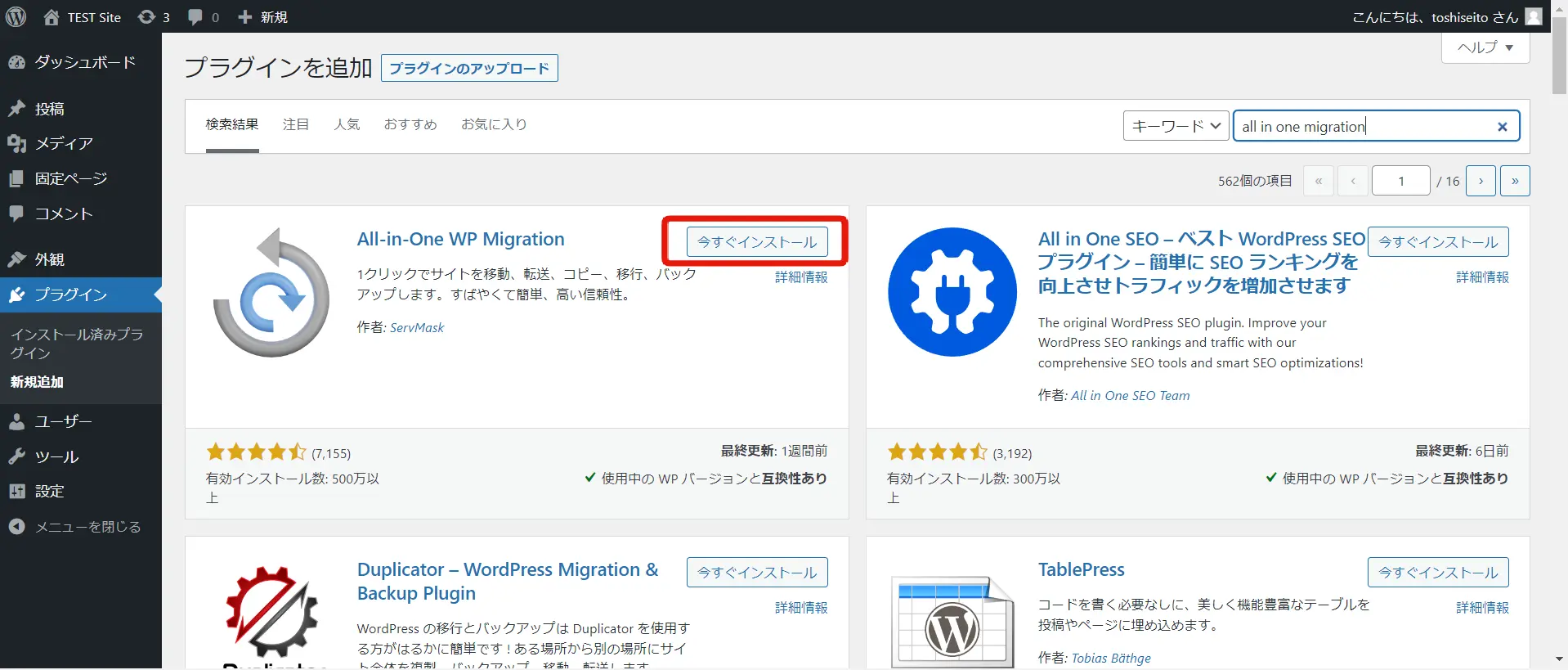Open 固定ページ in the sidebar
The width and height of the screenshot is (1568, 670).
[x=81, y=178]
